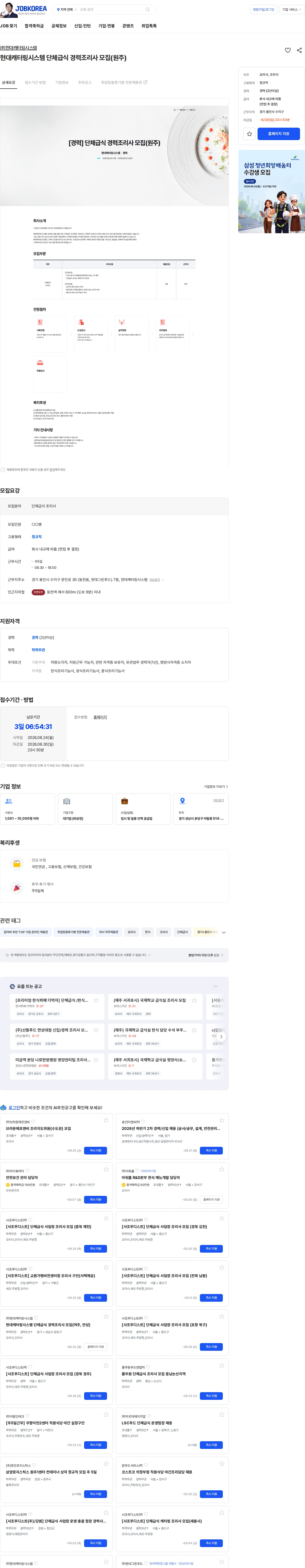Star the 브라운에프앤비 조리지도위원 posting

(x=106, y=1120)
